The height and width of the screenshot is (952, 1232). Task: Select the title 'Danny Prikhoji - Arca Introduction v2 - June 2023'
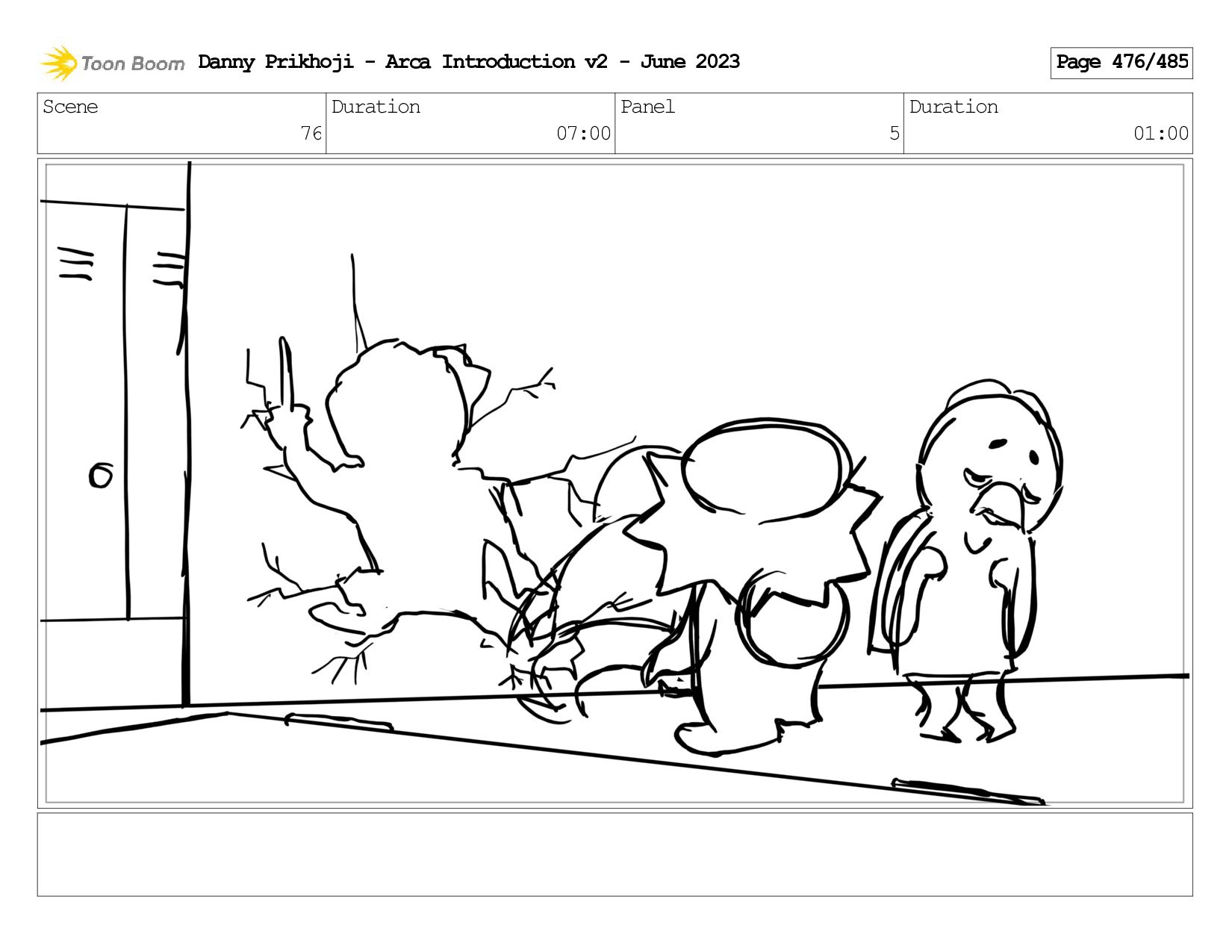(x=469, y=62)
